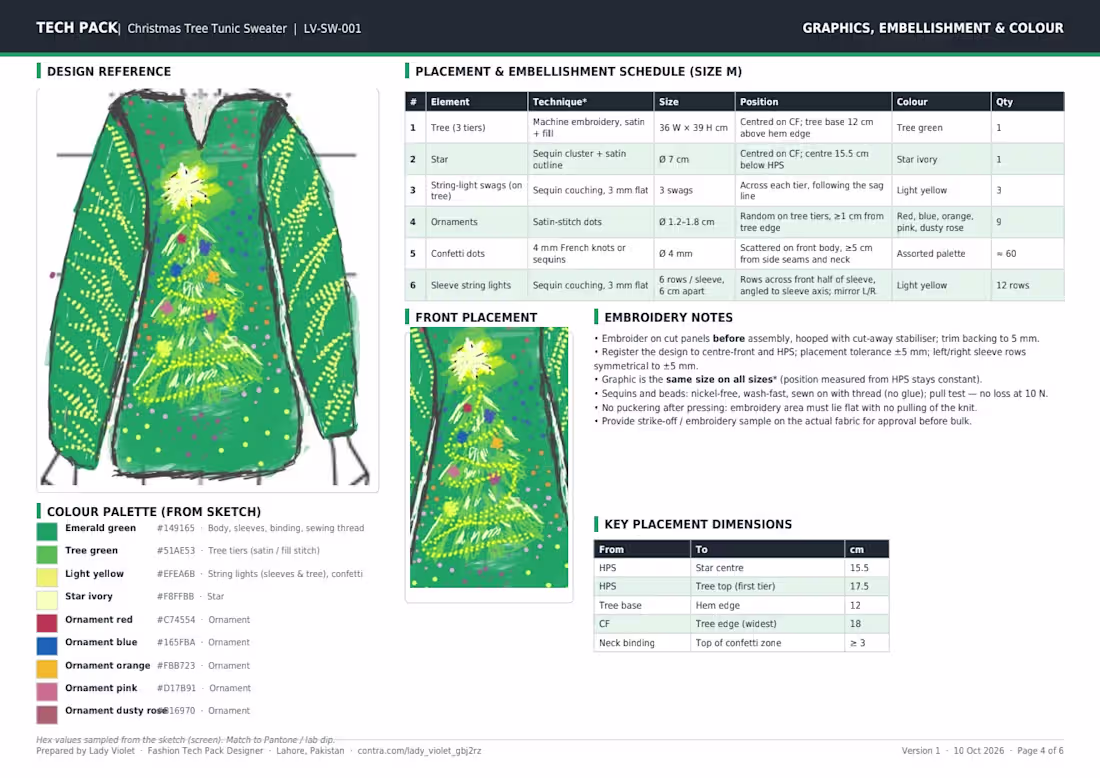Click the Ornament dusty rose swatch
1100x778 pixels.
pos(47,714)
